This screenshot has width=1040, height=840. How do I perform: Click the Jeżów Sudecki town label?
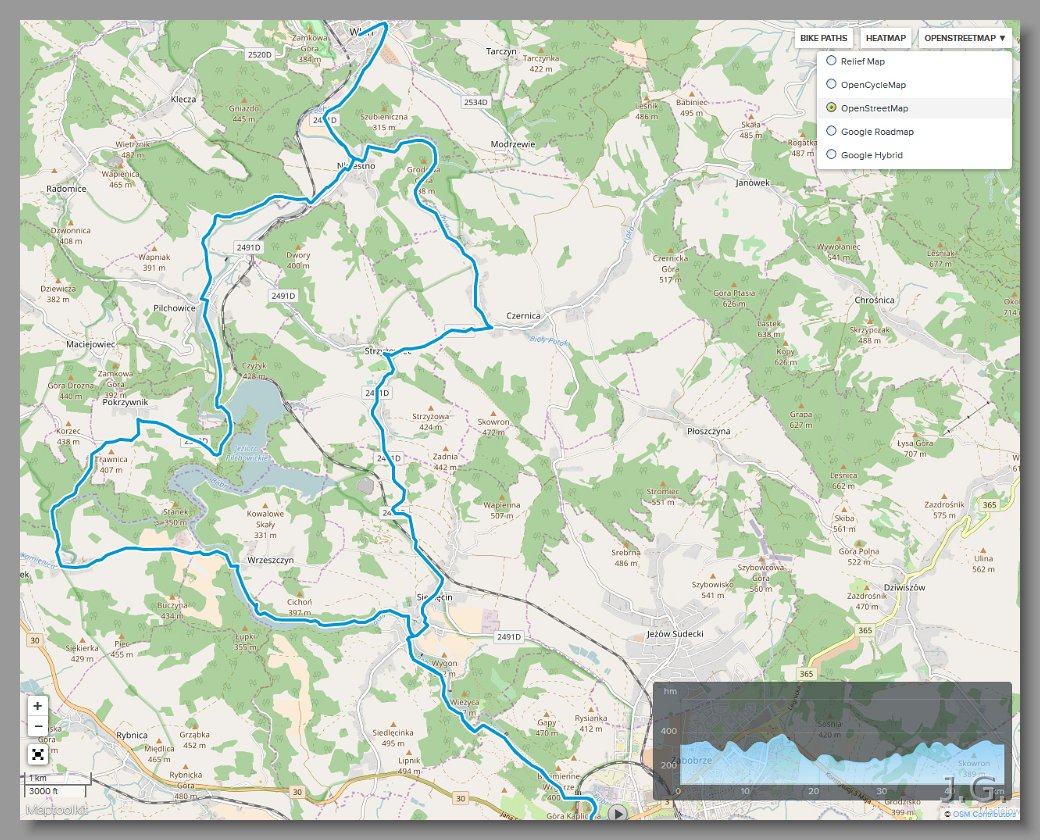pyautogui.click(x=676, y=634)
